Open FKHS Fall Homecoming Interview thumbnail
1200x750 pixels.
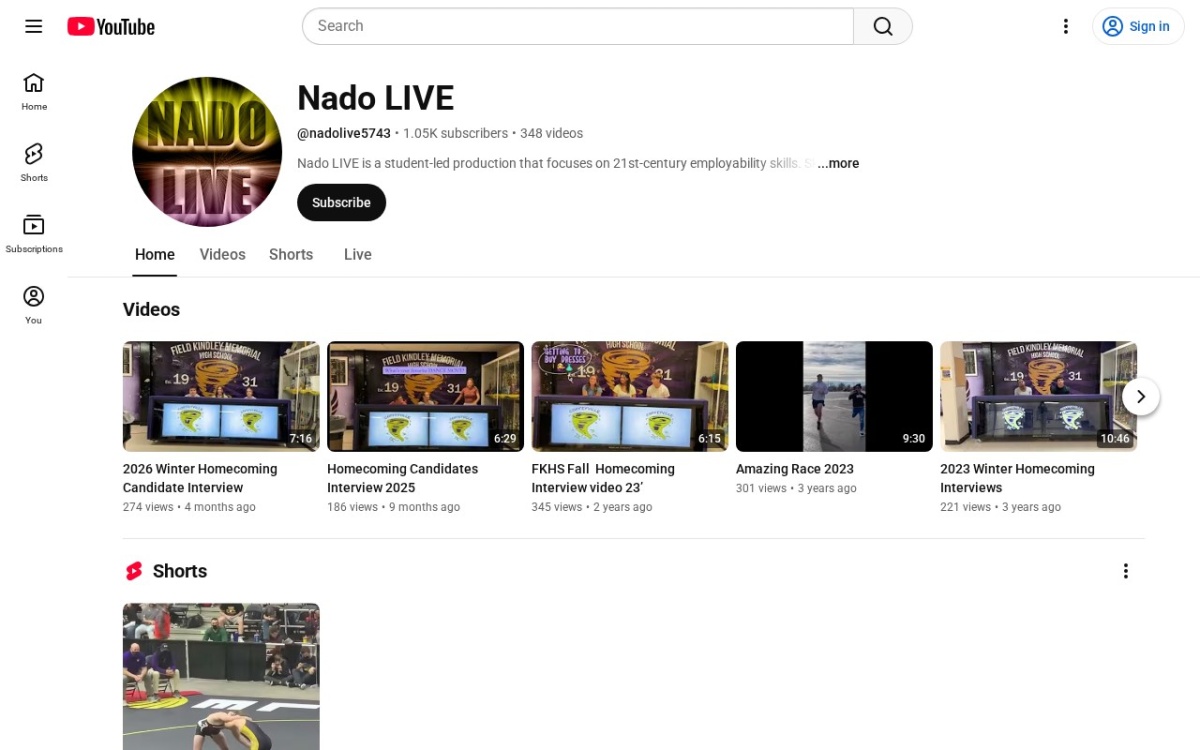point(630,396)
